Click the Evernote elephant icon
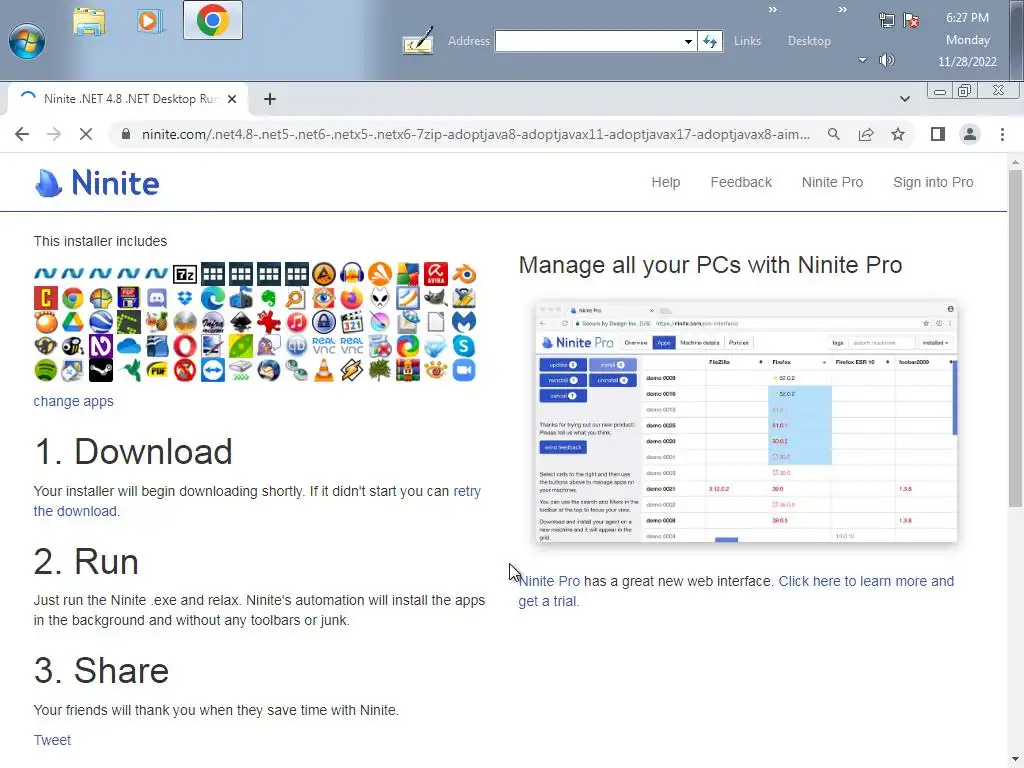1024x768 pixels. click(x=268, y=298)
